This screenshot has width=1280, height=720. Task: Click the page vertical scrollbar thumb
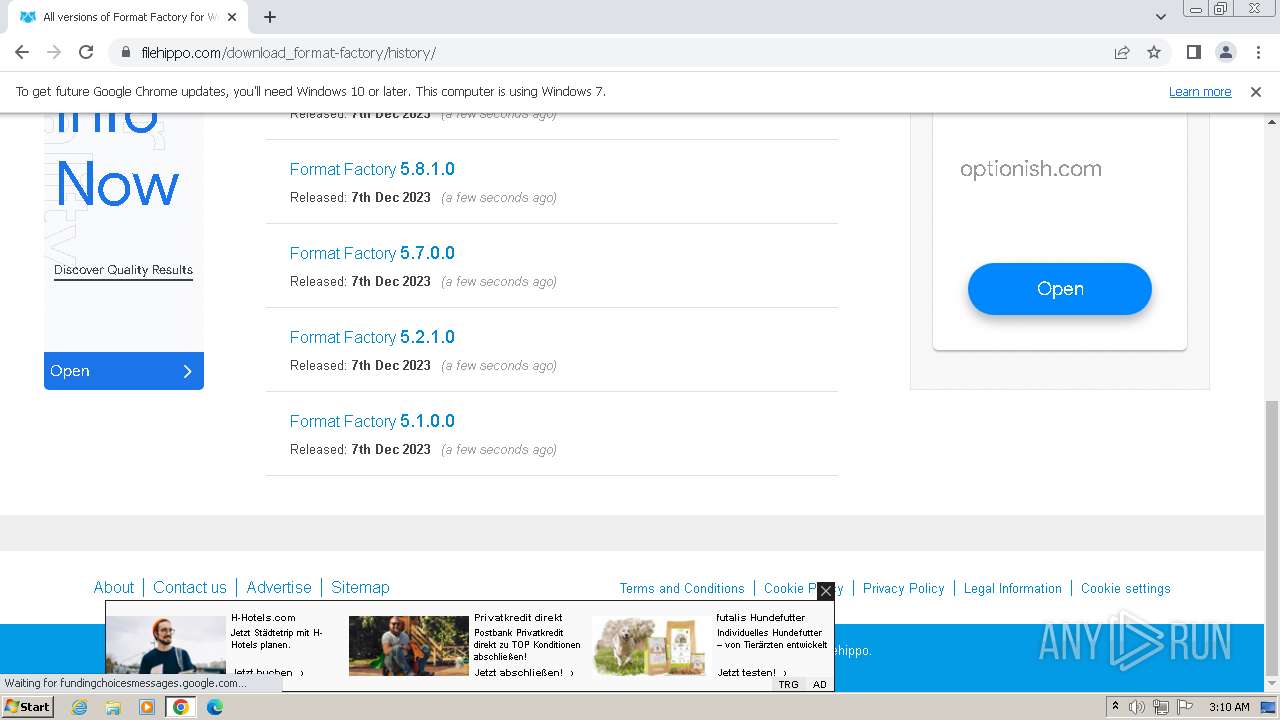1272,540
